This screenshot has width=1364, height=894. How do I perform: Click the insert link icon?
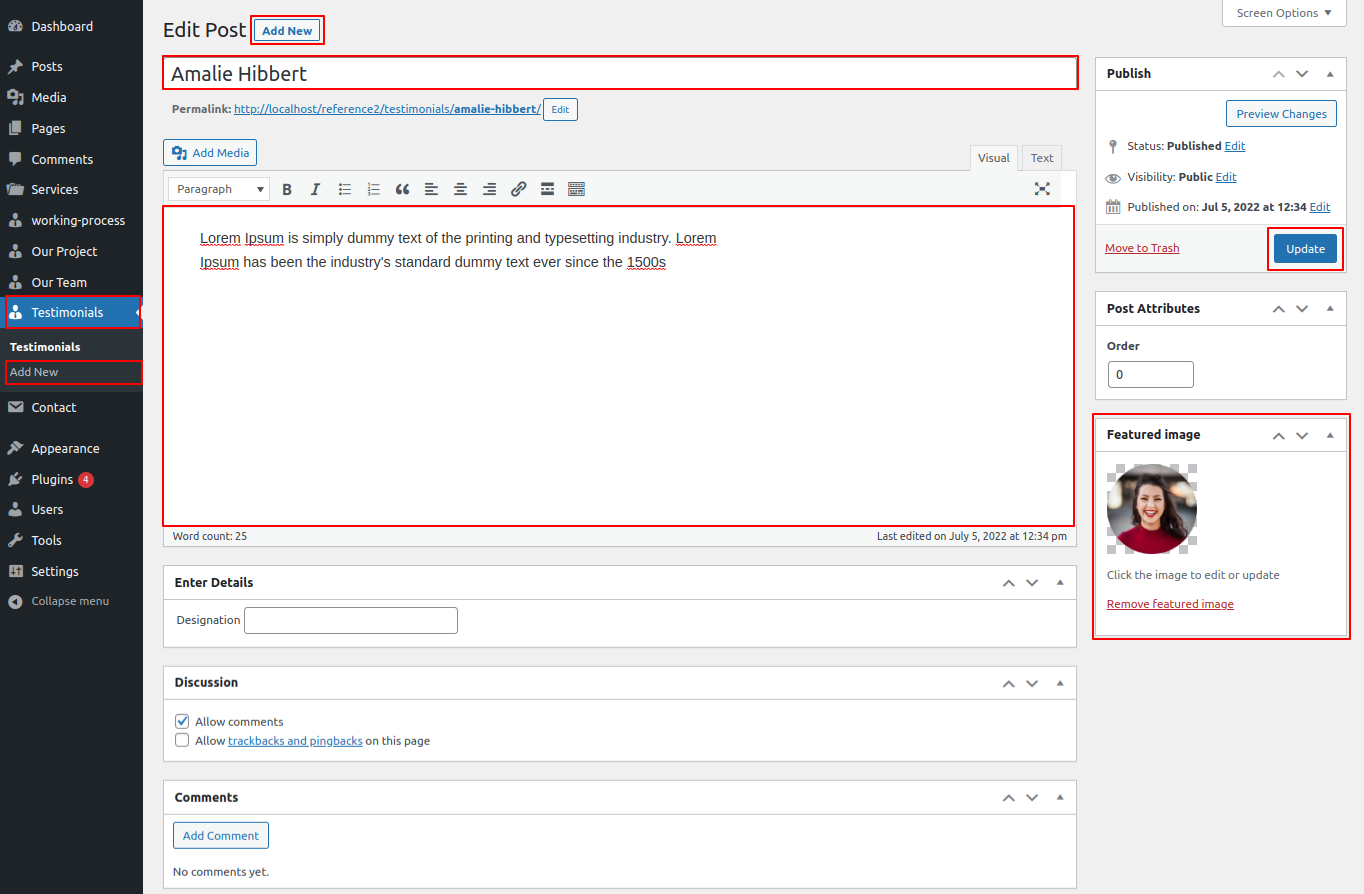point(518,189)
